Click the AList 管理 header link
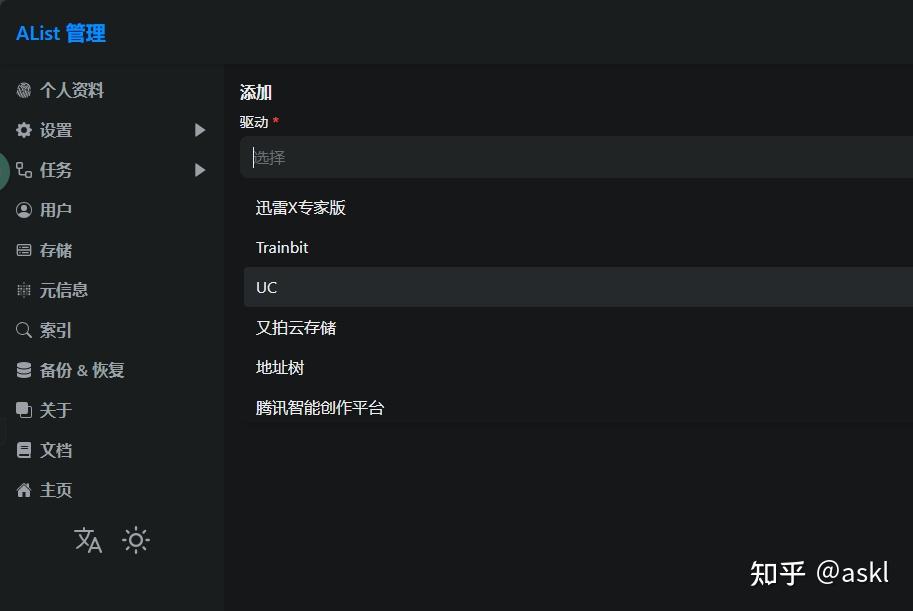The width and height of the screenshot is (913, 611). click(x=60, y=33)
